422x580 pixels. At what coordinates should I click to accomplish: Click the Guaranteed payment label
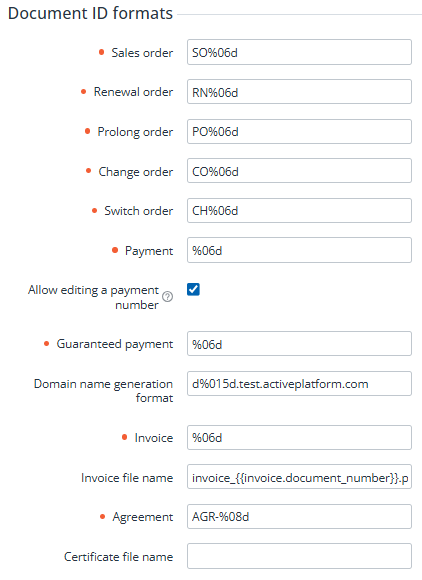point(115,344)
